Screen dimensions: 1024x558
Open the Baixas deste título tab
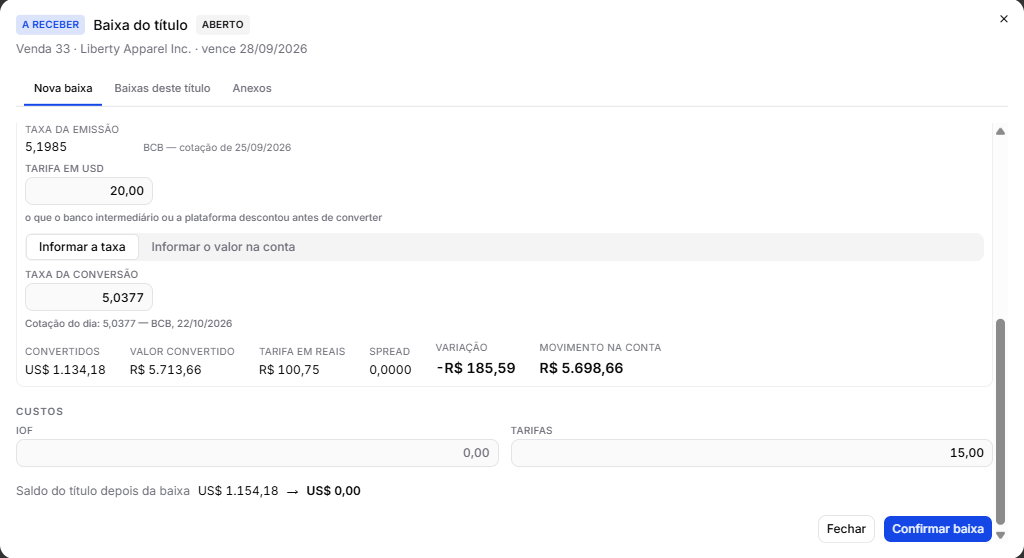tap(162, 88)
